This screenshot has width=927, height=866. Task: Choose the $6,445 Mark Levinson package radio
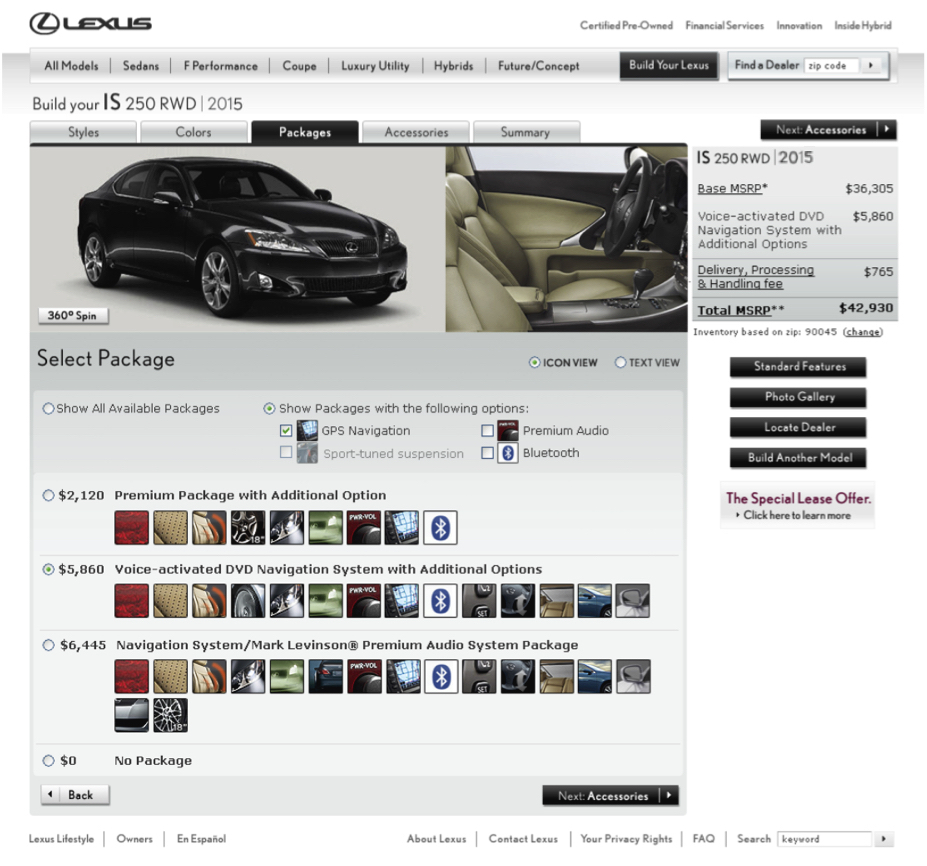tap(48, 645)
